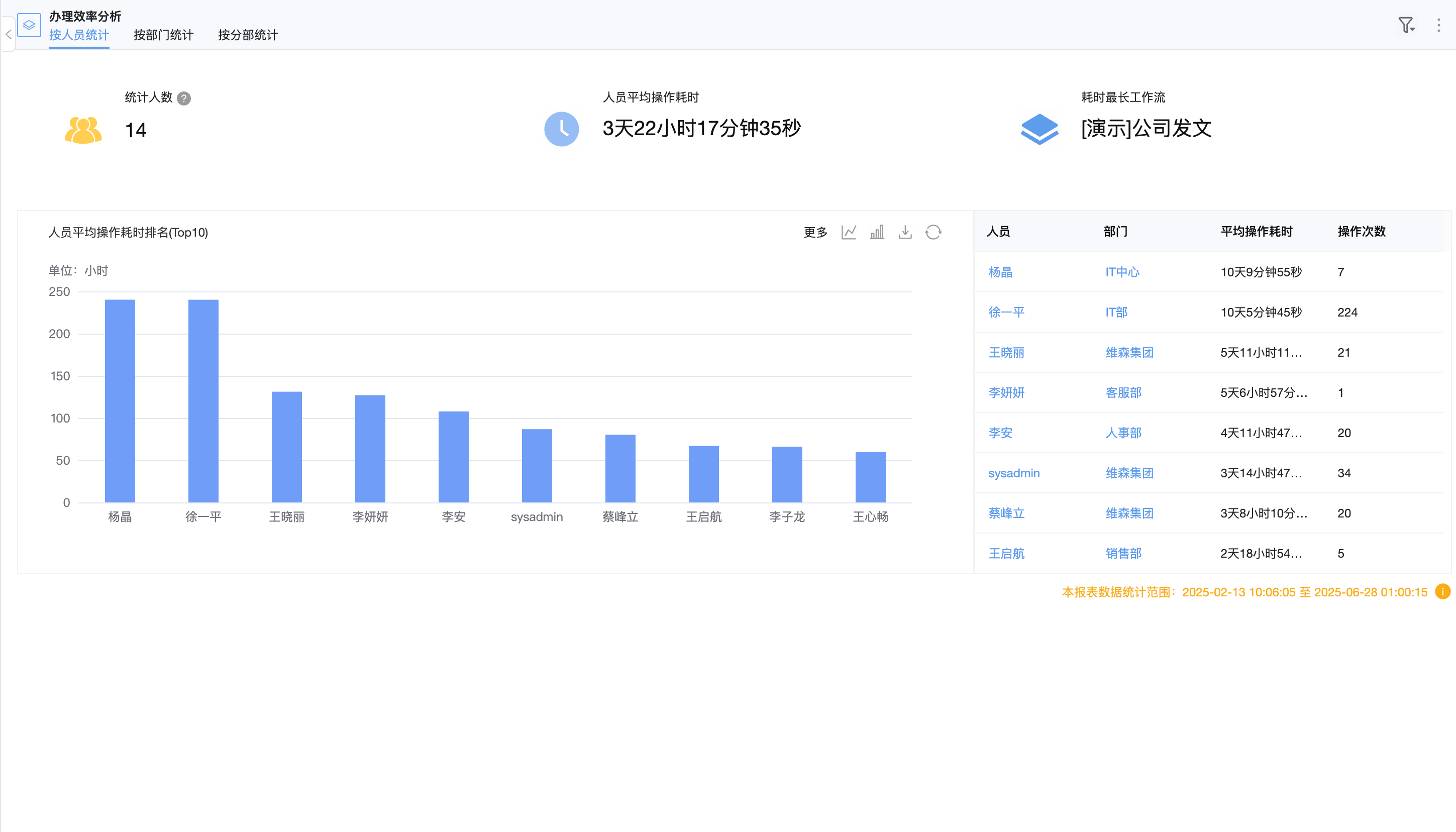Collapse the left sidebar with chevron
The height and width of the screenshot is (832, 1456).
8,34
